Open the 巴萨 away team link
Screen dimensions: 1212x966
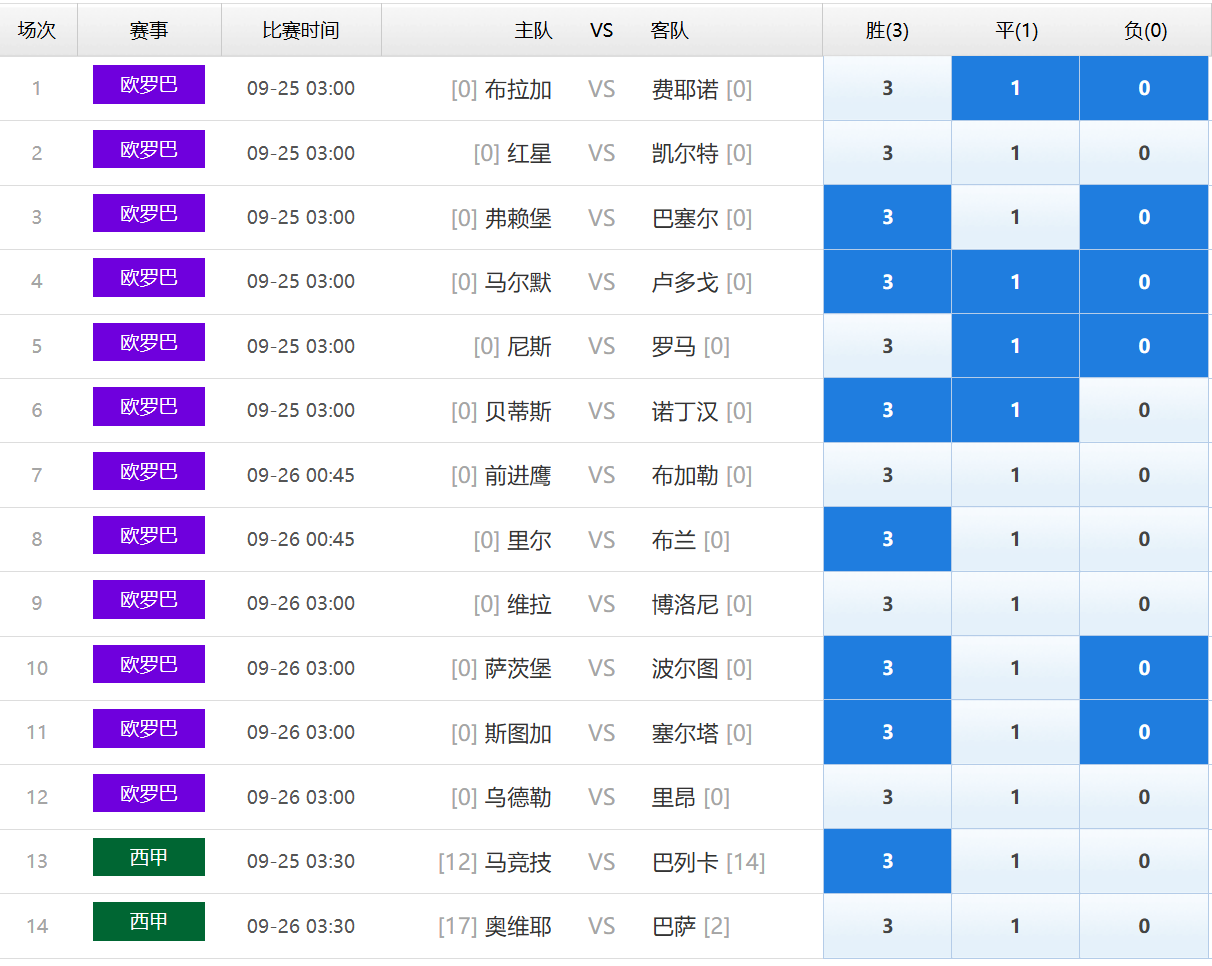coord(674,927)
